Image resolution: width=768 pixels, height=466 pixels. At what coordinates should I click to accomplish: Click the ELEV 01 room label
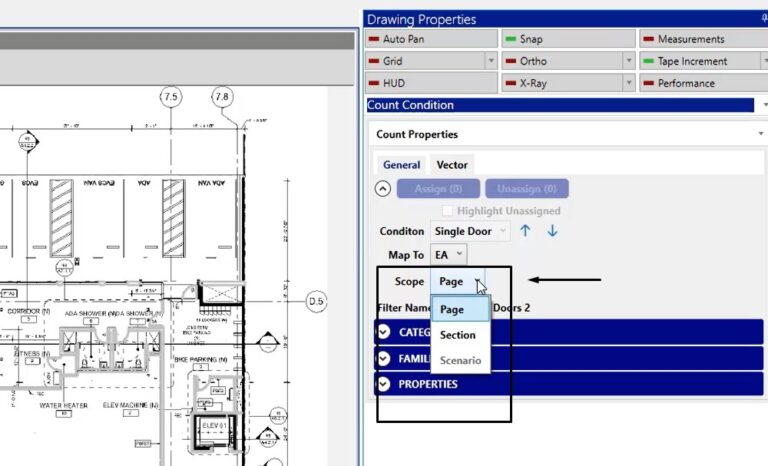(215, 425)
